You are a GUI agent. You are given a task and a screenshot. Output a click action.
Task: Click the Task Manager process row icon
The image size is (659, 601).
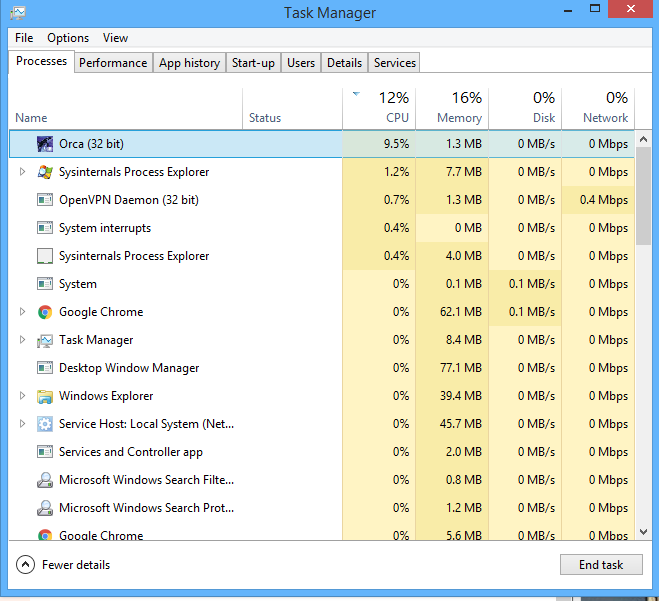pos(45,340)
